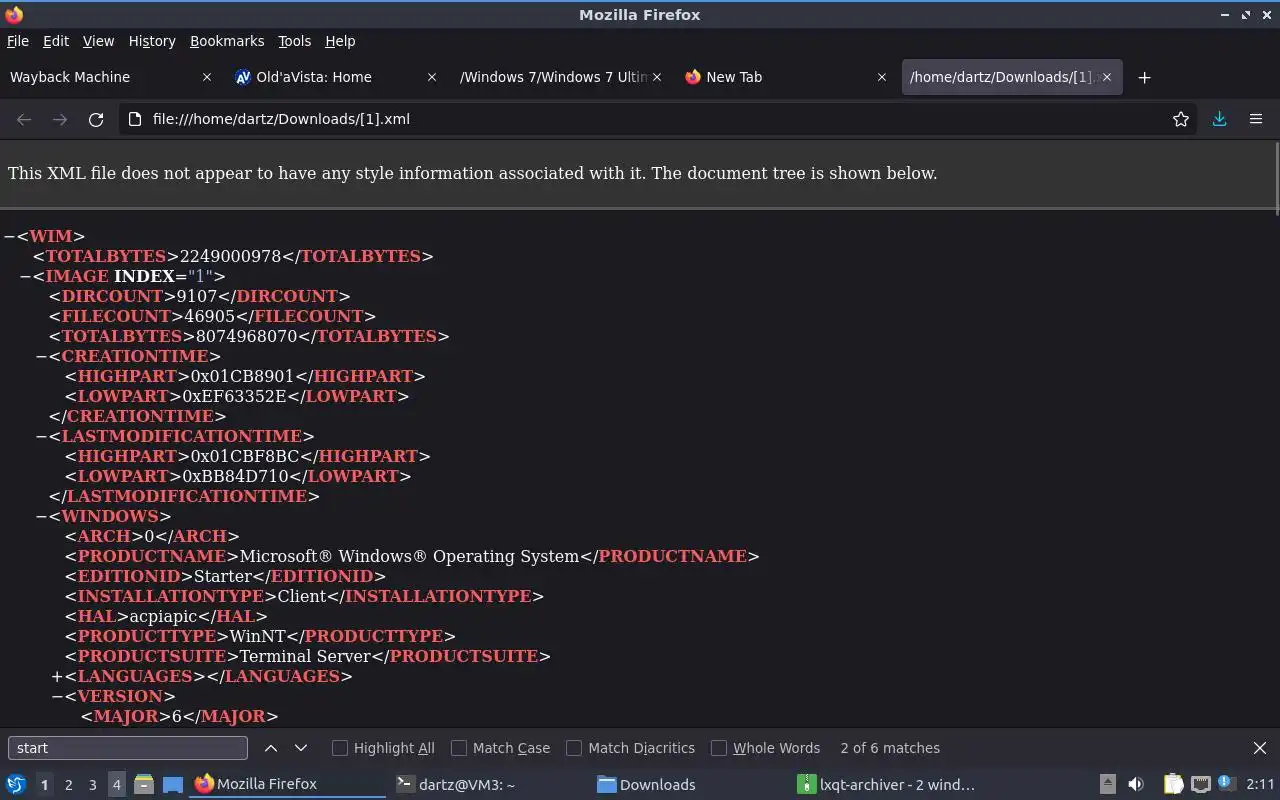Collapse the IMAGE INDEX node

point(25,276)
